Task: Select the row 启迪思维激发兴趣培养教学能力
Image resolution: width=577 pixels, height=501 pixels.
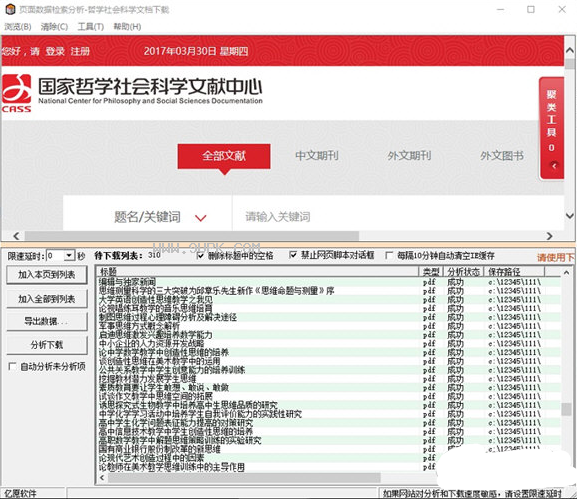Action: pyautogui.click(x=329, y=335)
